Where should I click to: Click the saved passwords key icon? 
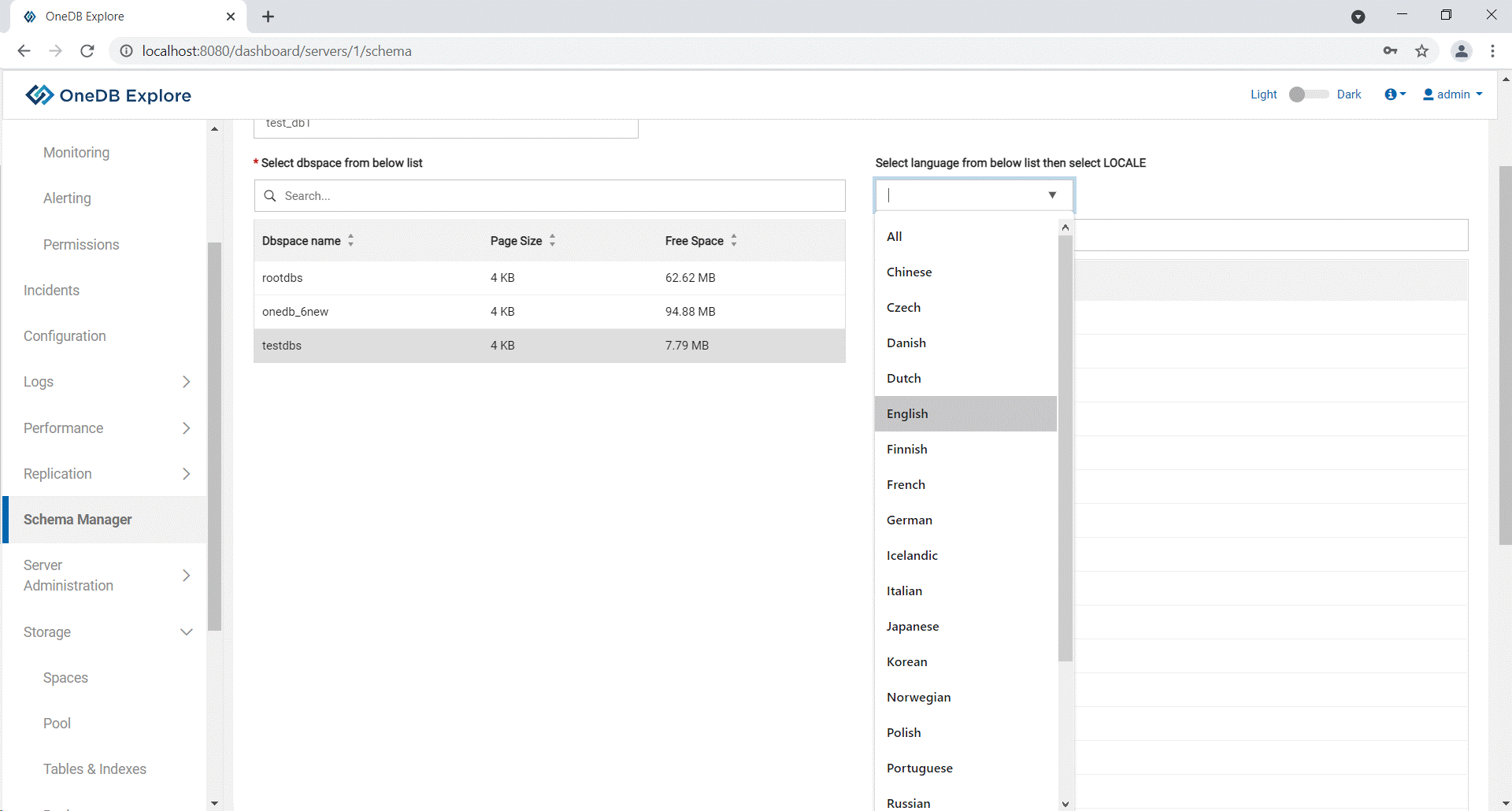pos(1390,51)
